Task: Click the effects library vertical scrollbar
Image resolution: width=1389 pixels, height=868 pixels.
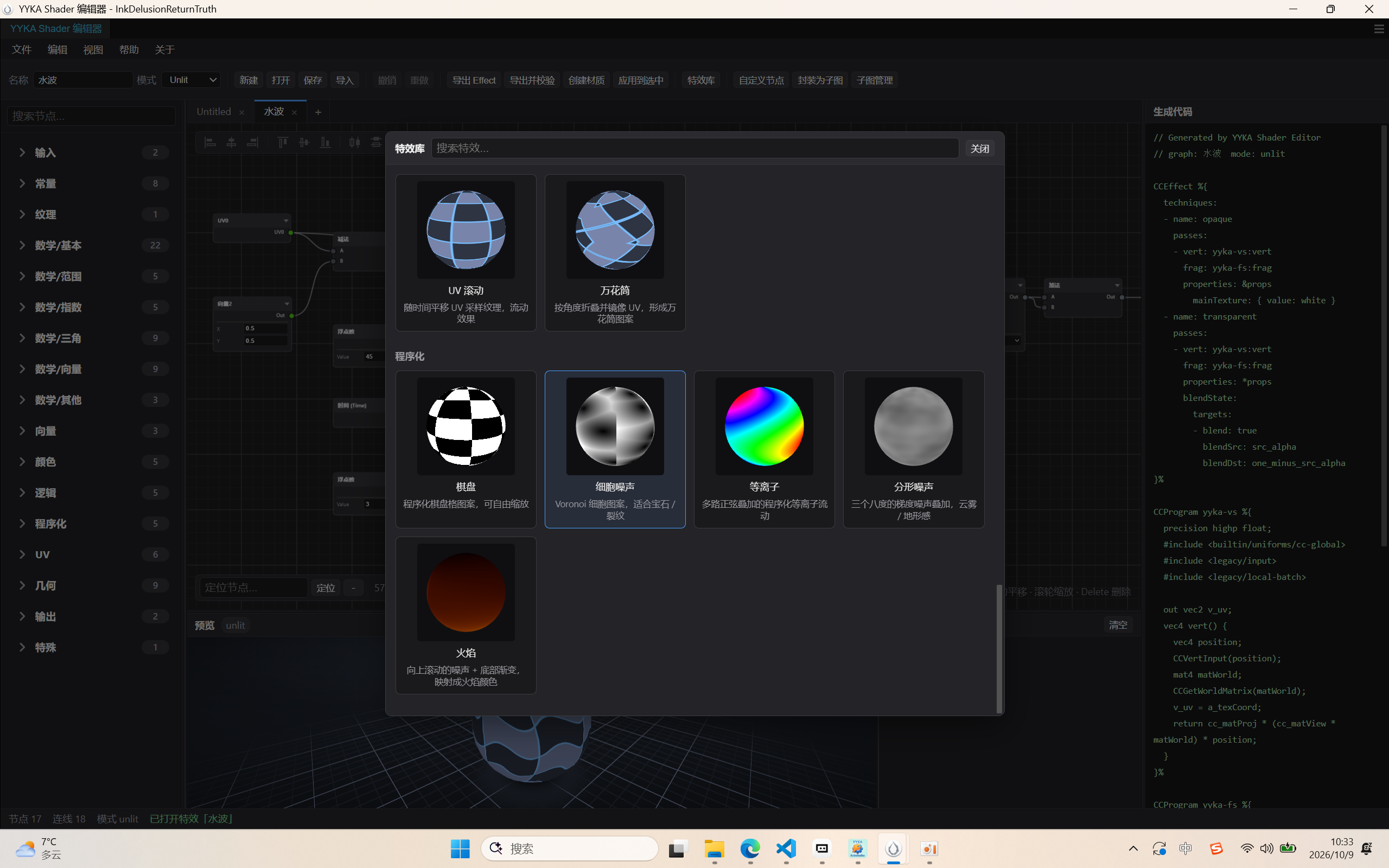Action: (x=999, y=649)
